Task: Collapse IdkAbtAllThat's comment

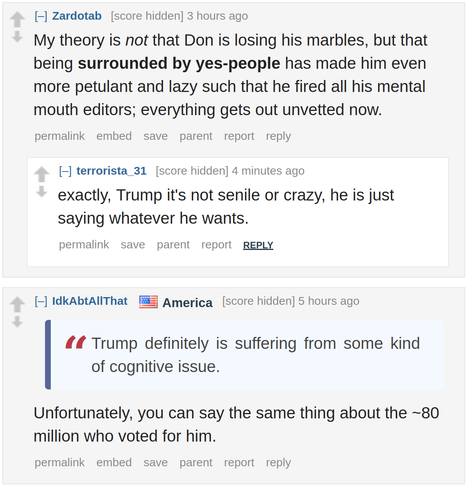Action: pos(41,301)
